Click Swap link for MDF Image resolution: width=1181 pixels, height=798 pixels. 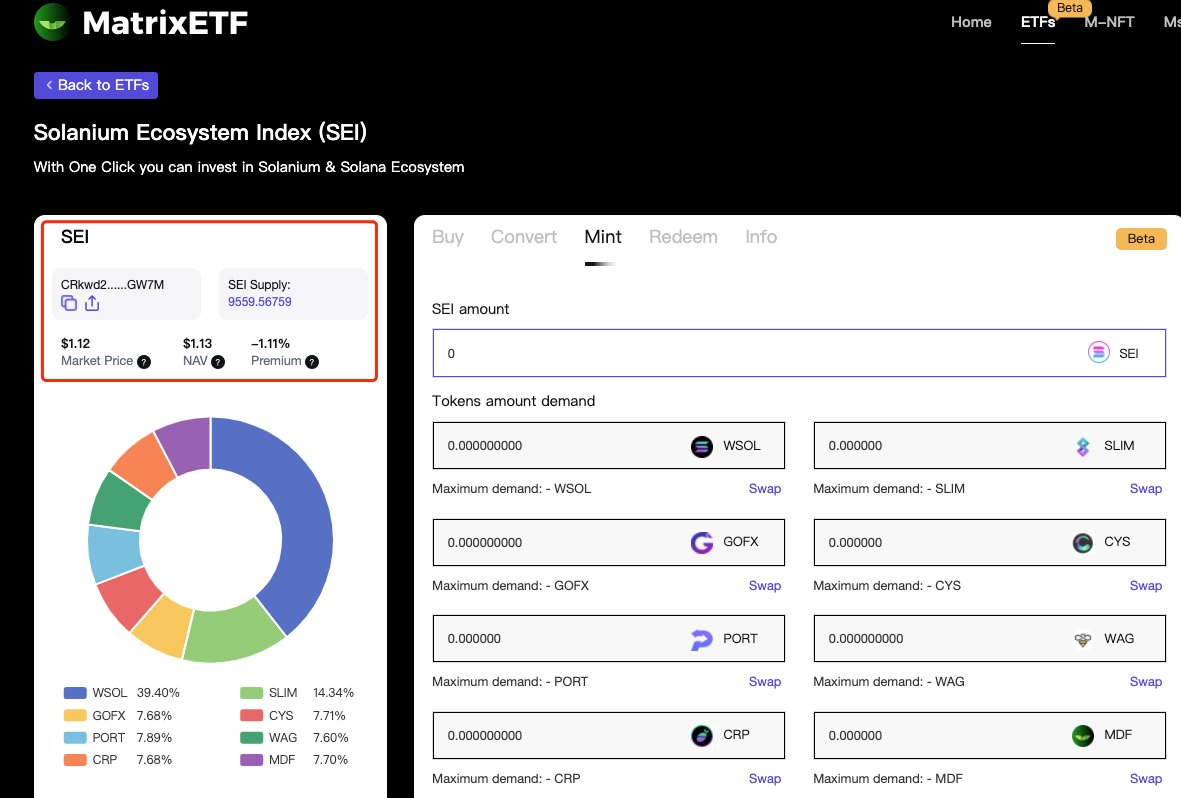tap(1146, 778)
